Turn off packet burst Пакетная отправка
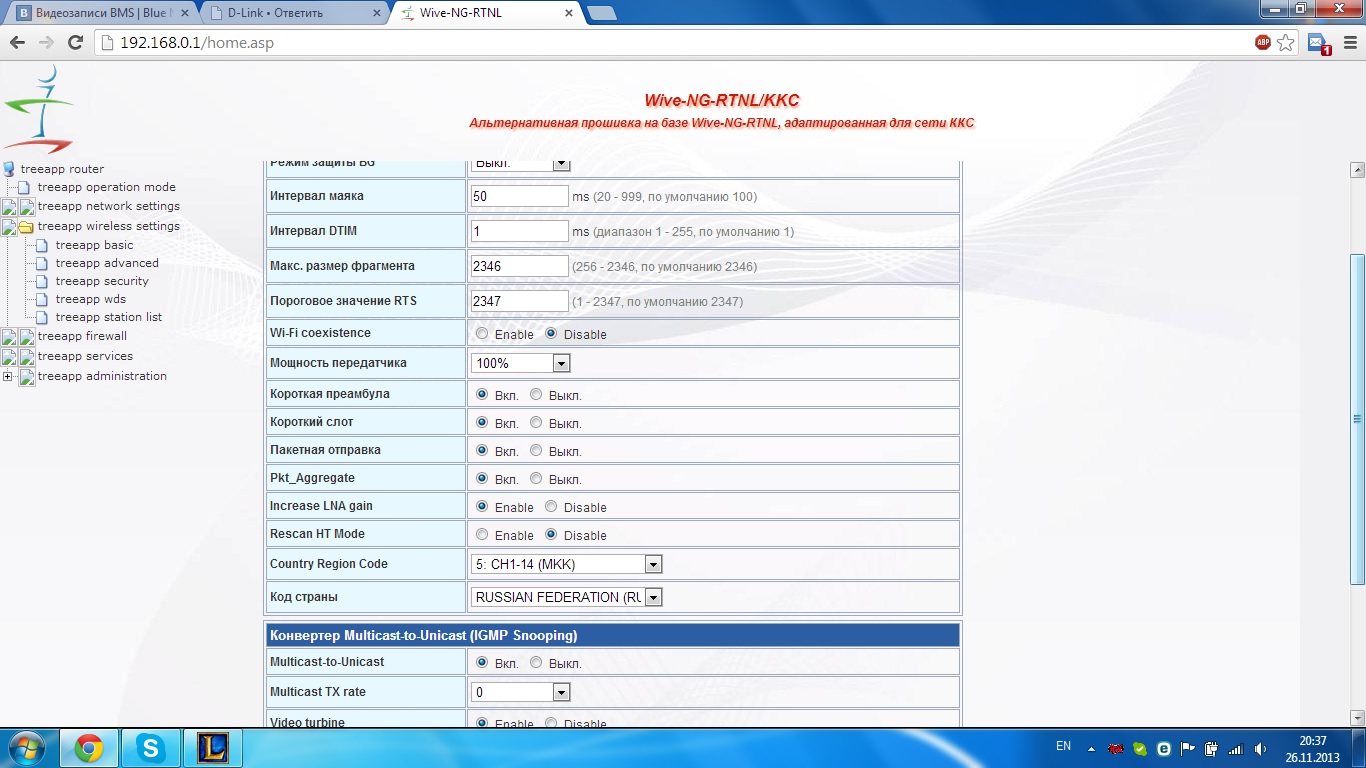 537,451
